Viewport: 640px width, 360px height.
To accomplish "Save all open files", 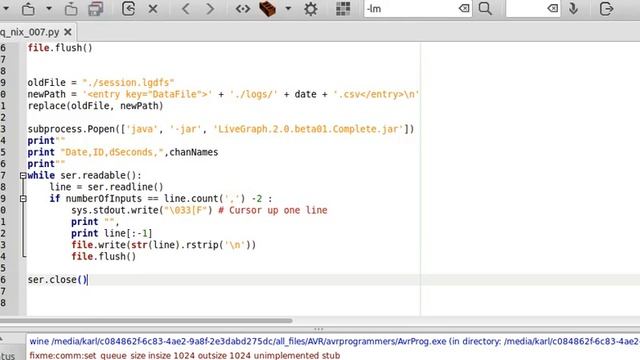I will pos(96,9).
